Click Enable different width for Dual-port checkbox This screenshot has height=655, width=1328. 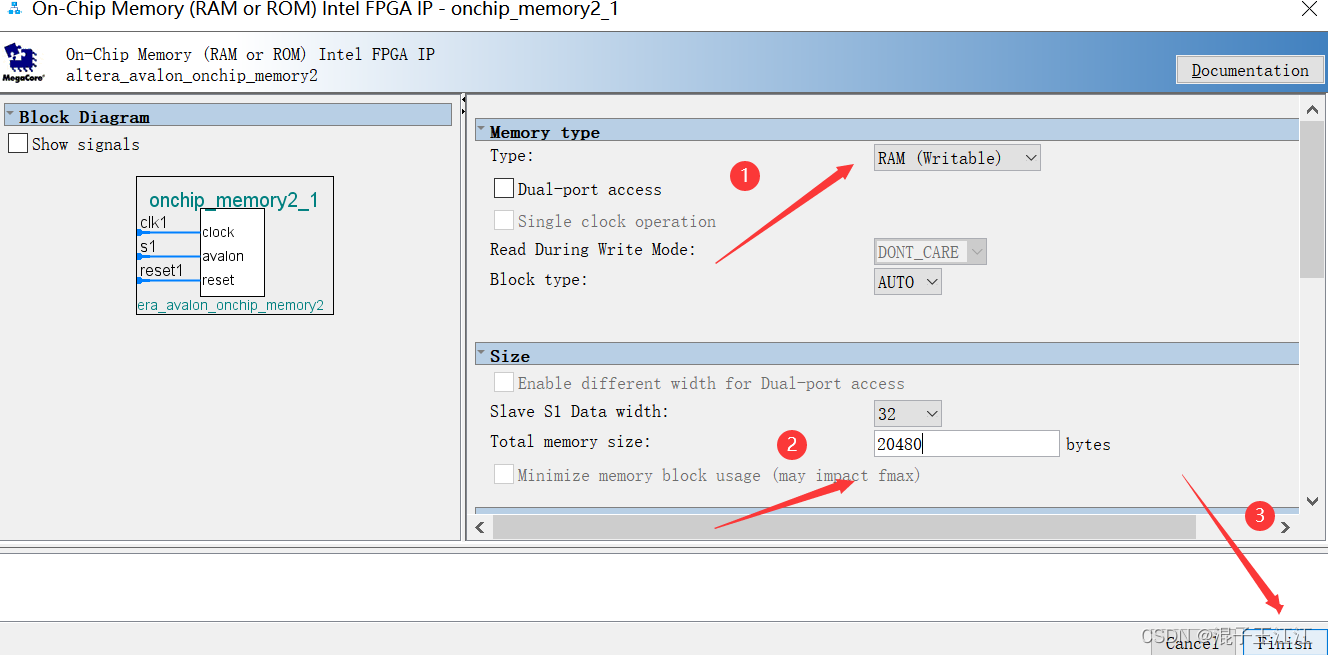pos(504,382)
